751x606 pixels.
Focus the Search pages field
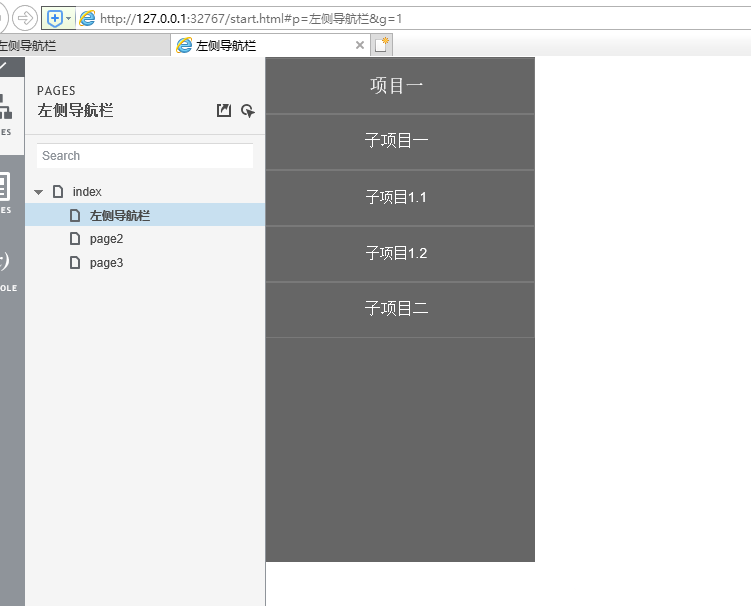(145, 156)
